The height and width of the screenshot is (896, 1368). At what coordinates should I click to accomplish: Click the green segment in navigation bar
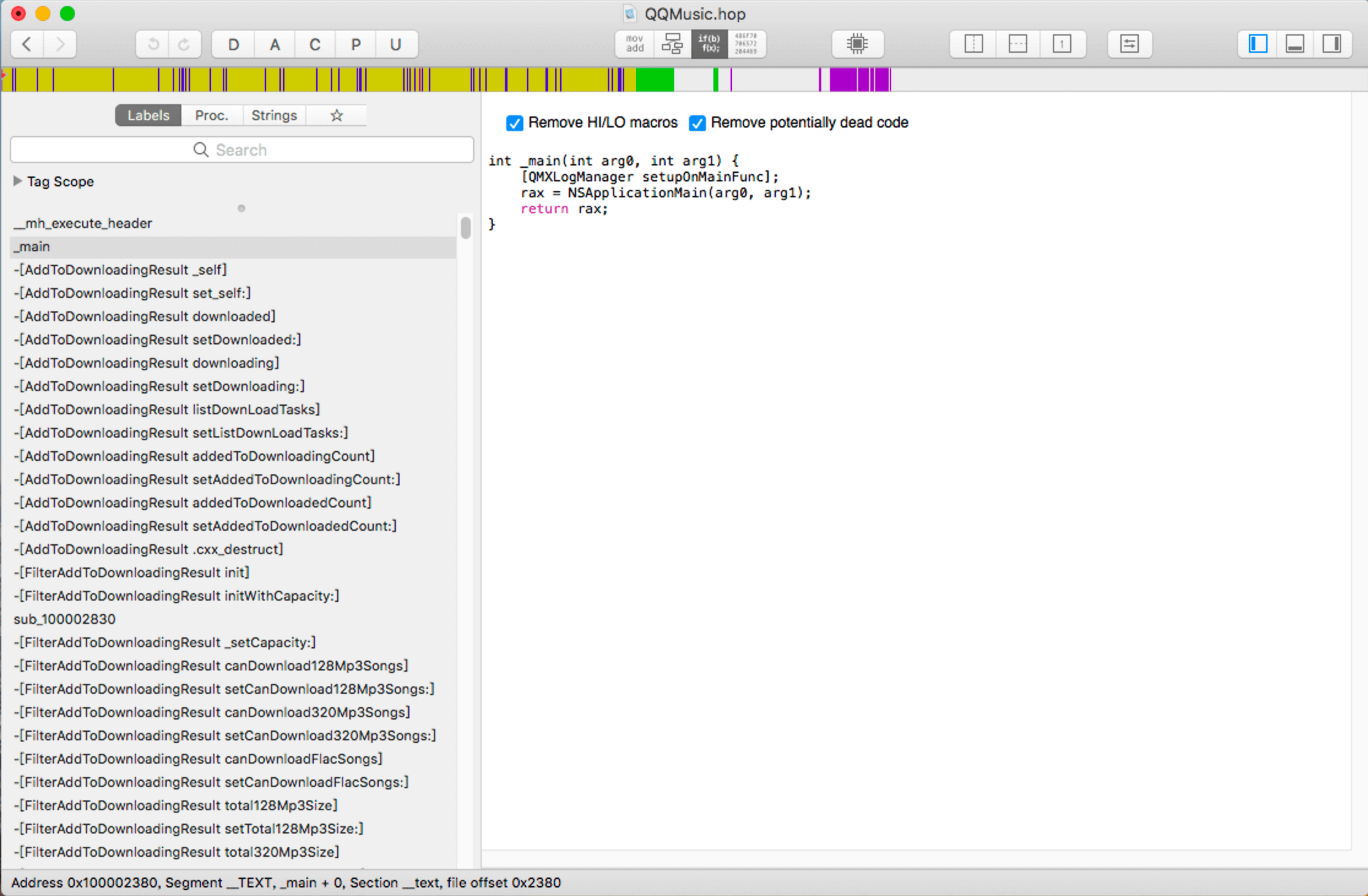click(655, 80)
